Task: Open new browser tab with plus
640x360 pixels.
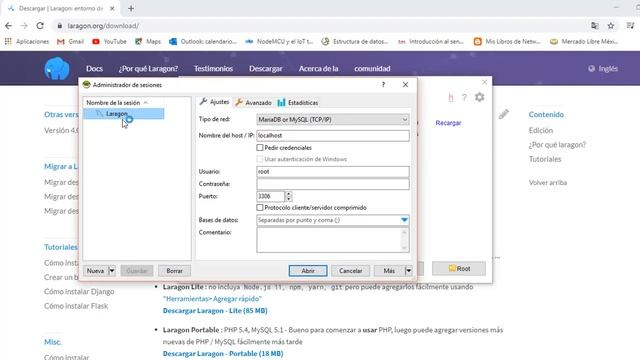Action: pyautogui.click(x=131, y=8)
